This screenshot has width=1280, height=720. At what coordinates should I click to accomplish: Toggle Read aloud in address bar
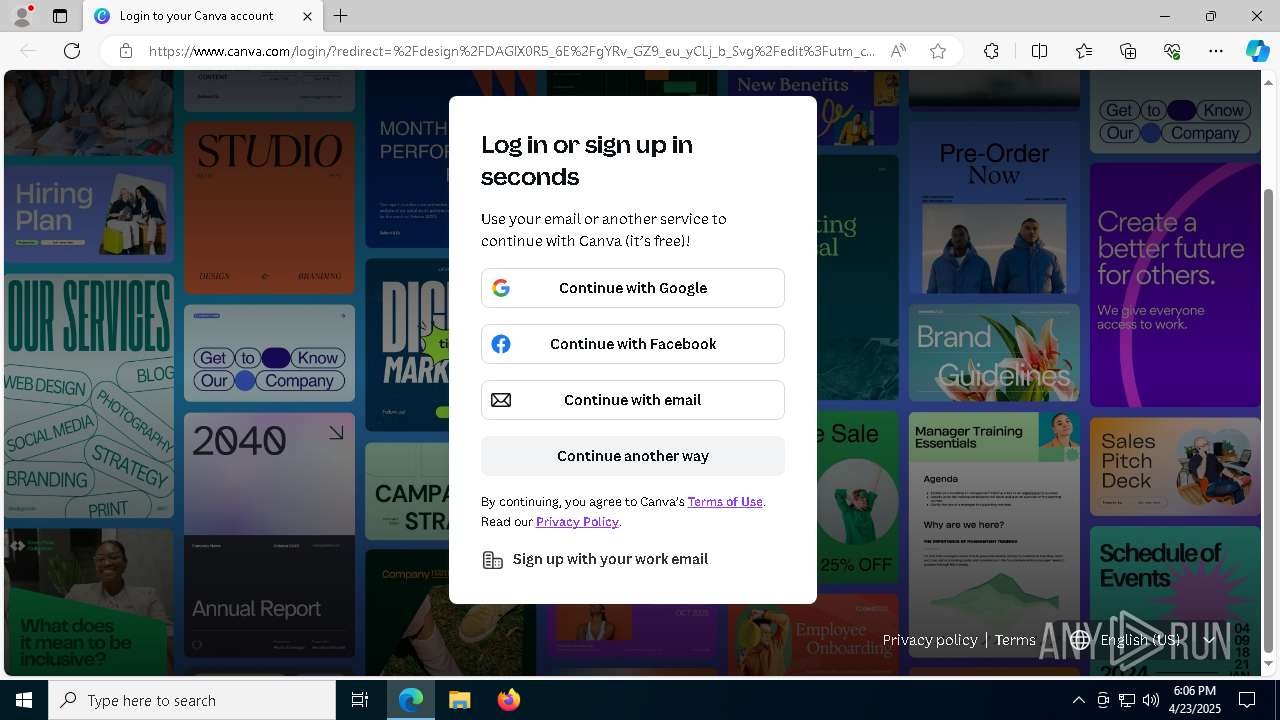point(898,51)
